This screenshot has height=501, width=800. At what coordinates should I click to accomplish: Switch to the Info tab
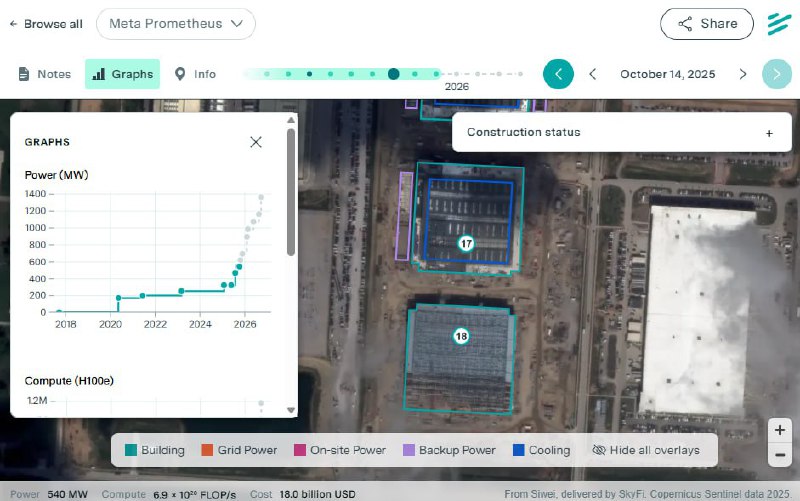(195, 74)
